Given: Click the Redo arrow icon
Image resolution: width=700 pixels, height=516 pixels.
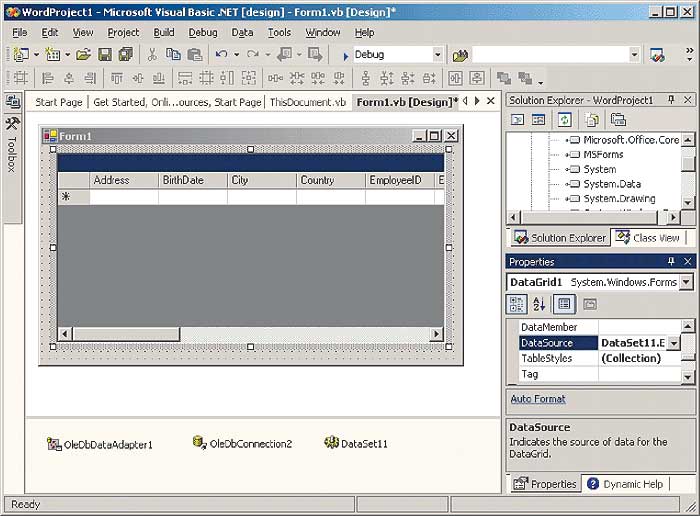Looking at the screenshot, I should [253, 54].
